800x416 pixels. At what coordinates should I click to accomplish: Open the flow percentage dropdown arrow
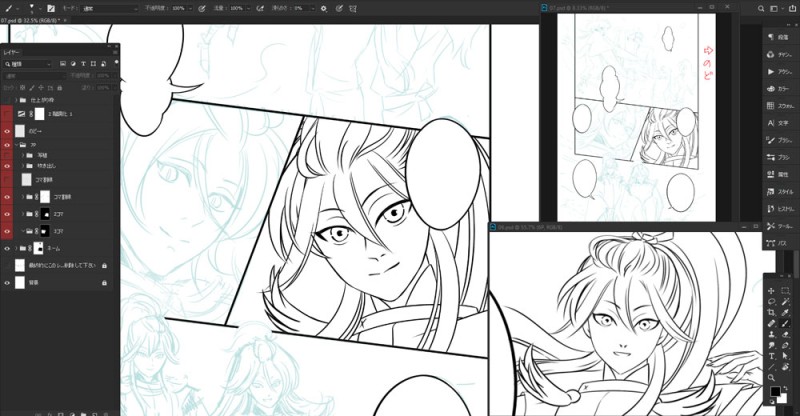248,9
